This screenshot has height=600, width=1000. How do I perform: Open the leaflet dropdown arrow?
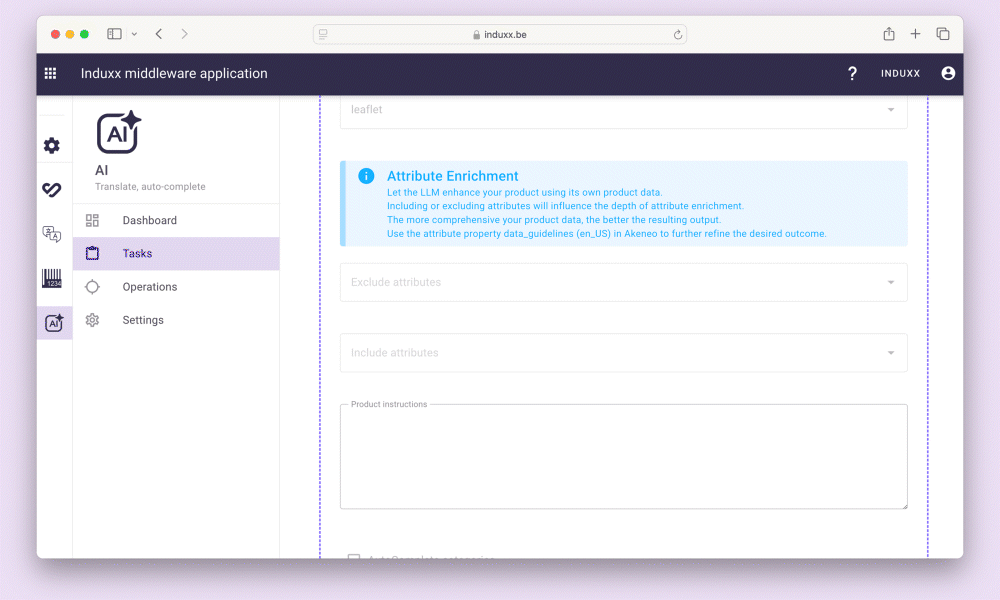click(x=890, y=110)
